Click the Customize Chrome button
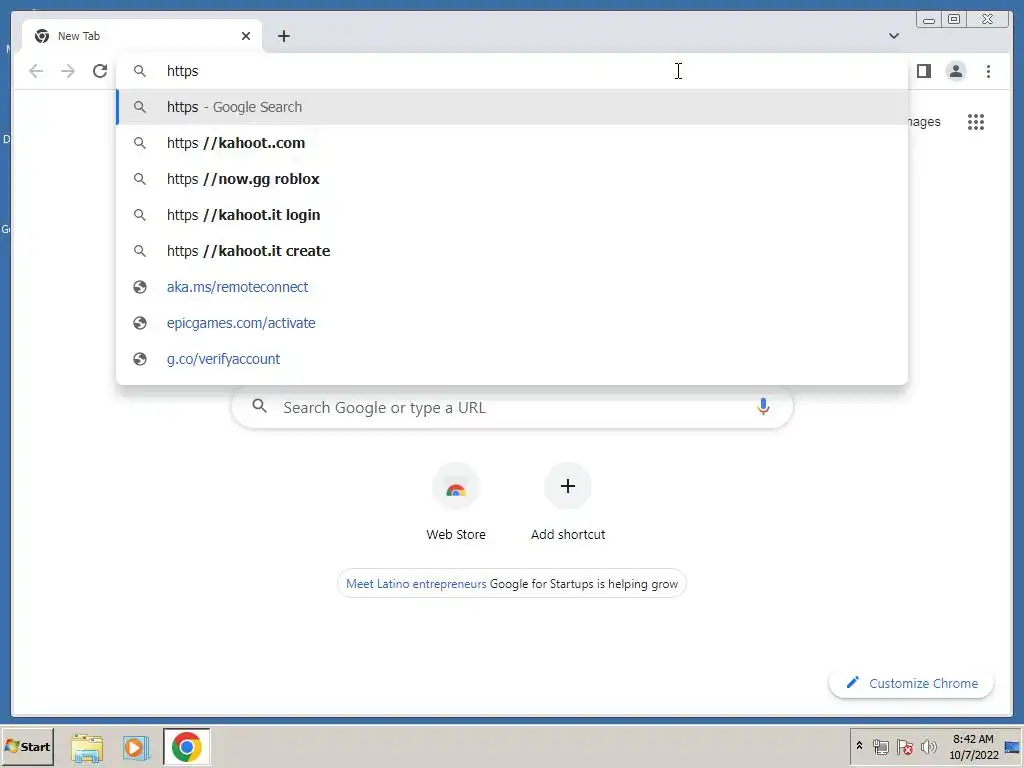The width and height of the screenshot is (1024, 768). [x=911, y=683]
